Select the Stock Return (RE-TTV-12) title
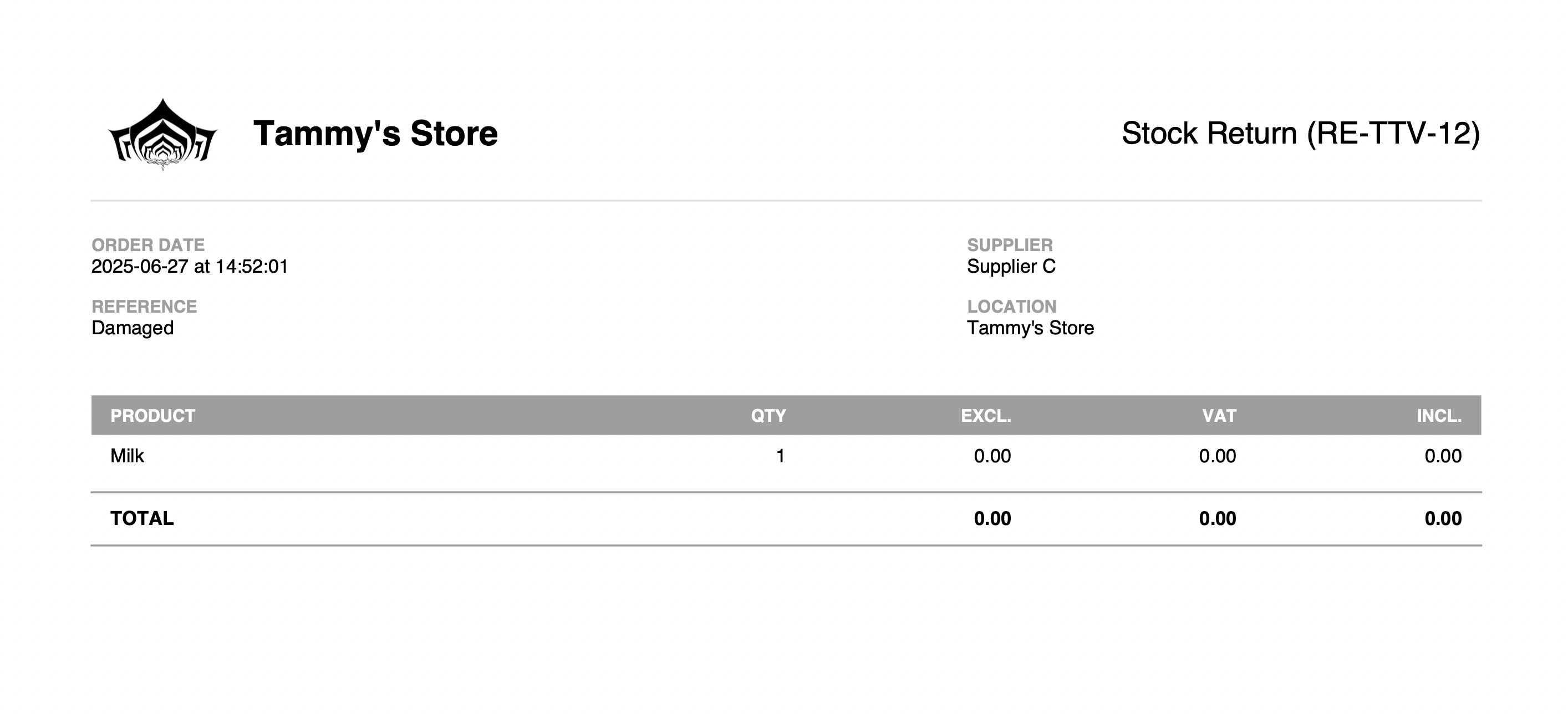The image size is (1568, 714). 1301,133
